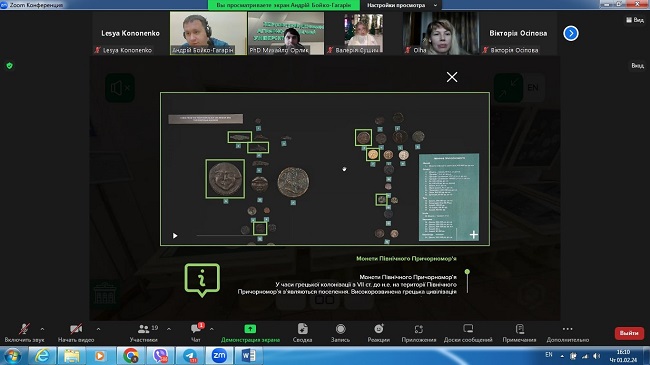650x365 pixels.
Task: Toggle the green encryption shield indicator
Action: (x=10, y=66)
